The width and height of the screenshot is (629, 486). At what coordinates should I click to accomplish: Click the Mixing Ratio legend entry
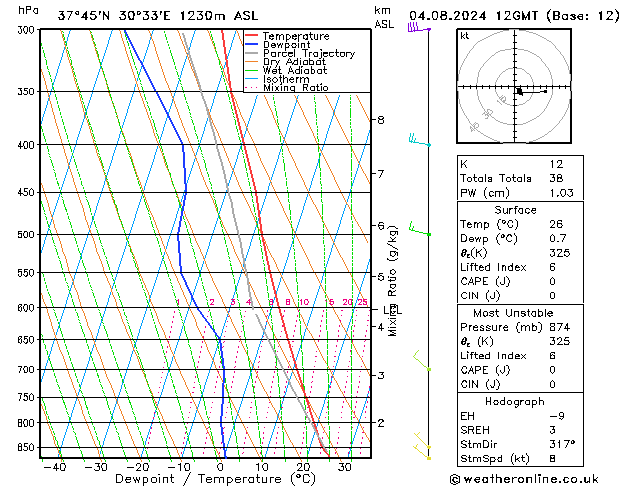[295, 88]
